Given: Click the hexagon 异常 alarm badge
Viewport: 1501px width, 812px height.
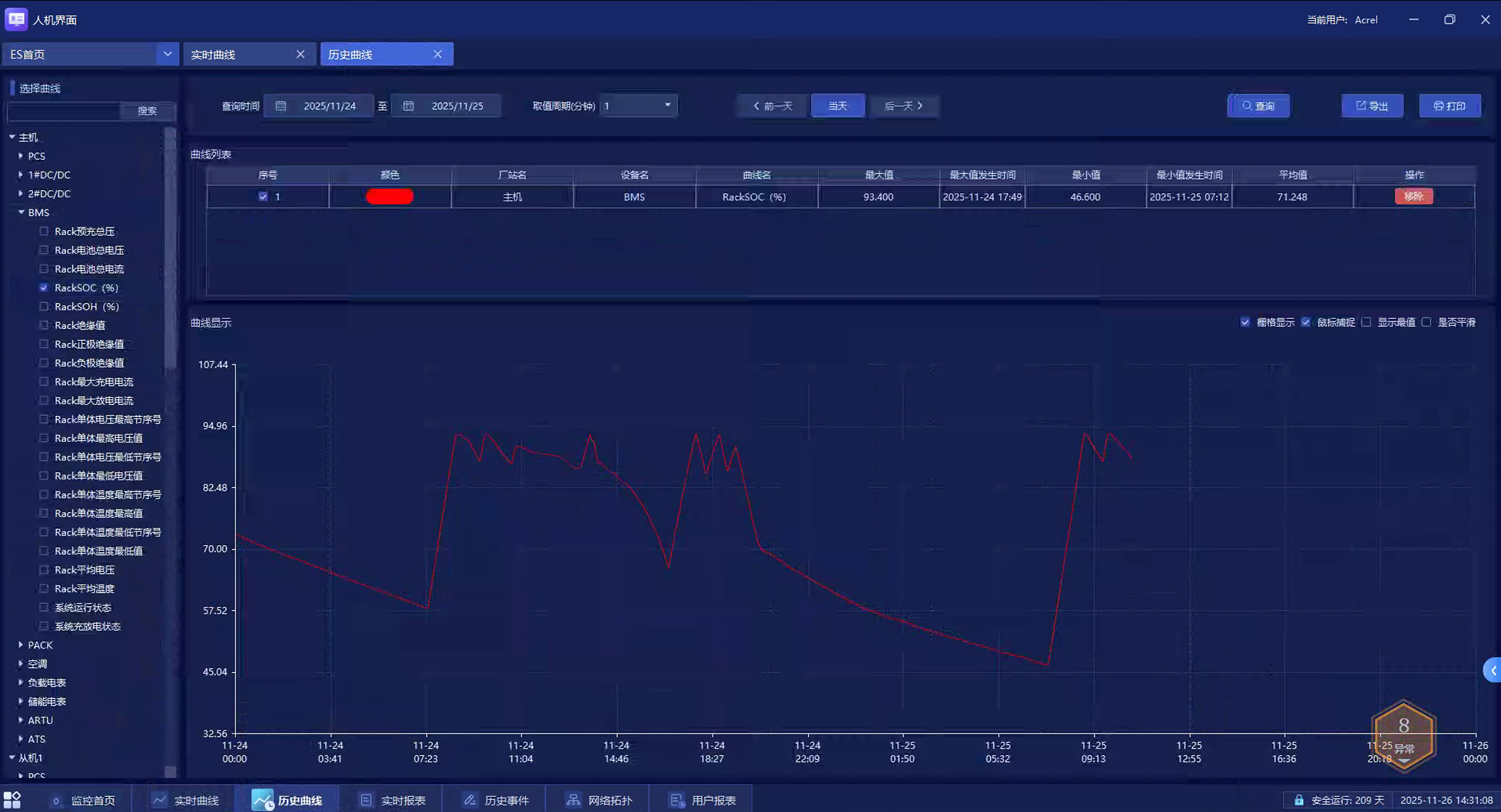Looking at the screenshot, I should click(x=1403, y=735).
